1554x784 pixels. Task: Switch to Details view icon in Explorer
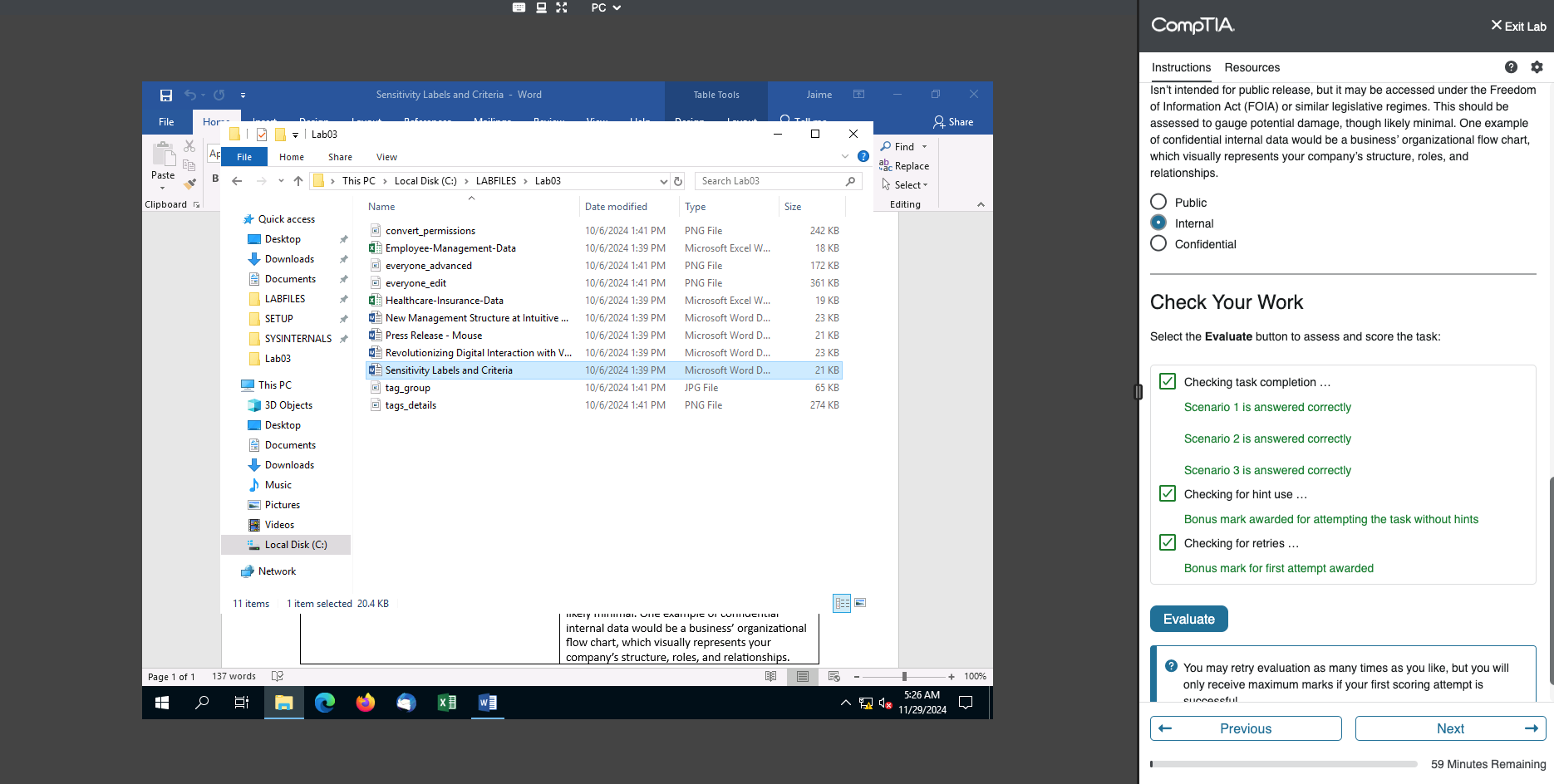pyautogui.click(x=842, y=603)
